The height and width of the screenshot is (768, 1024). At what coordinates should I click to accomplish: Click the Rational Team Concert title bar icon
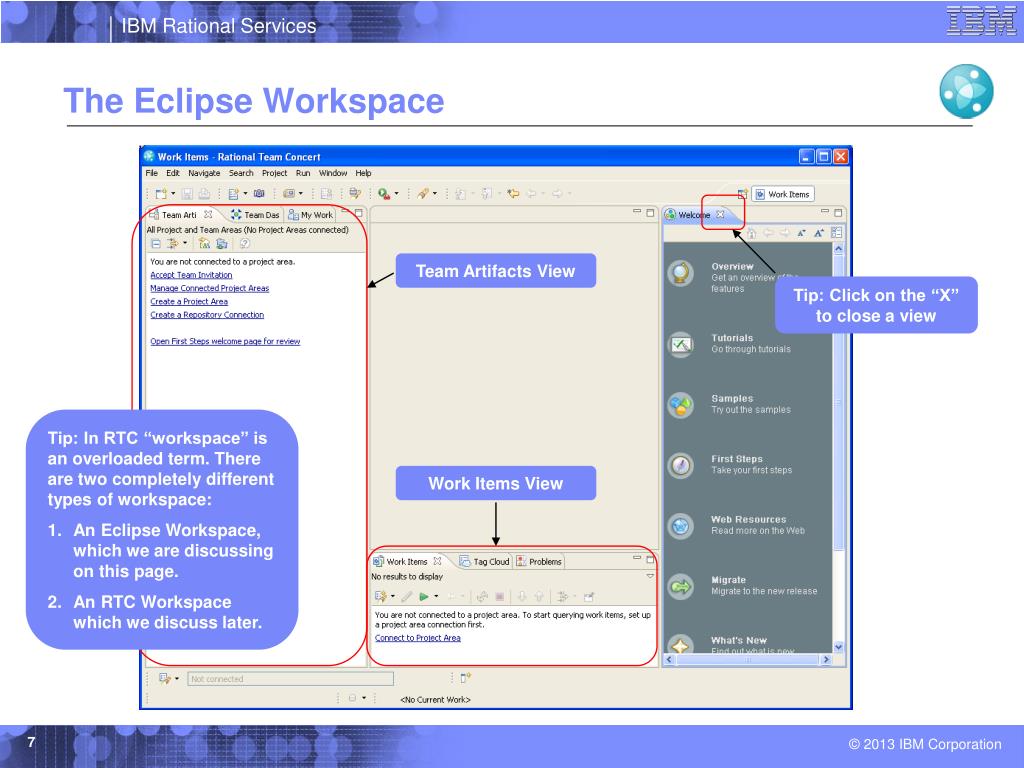pos(149,156)
